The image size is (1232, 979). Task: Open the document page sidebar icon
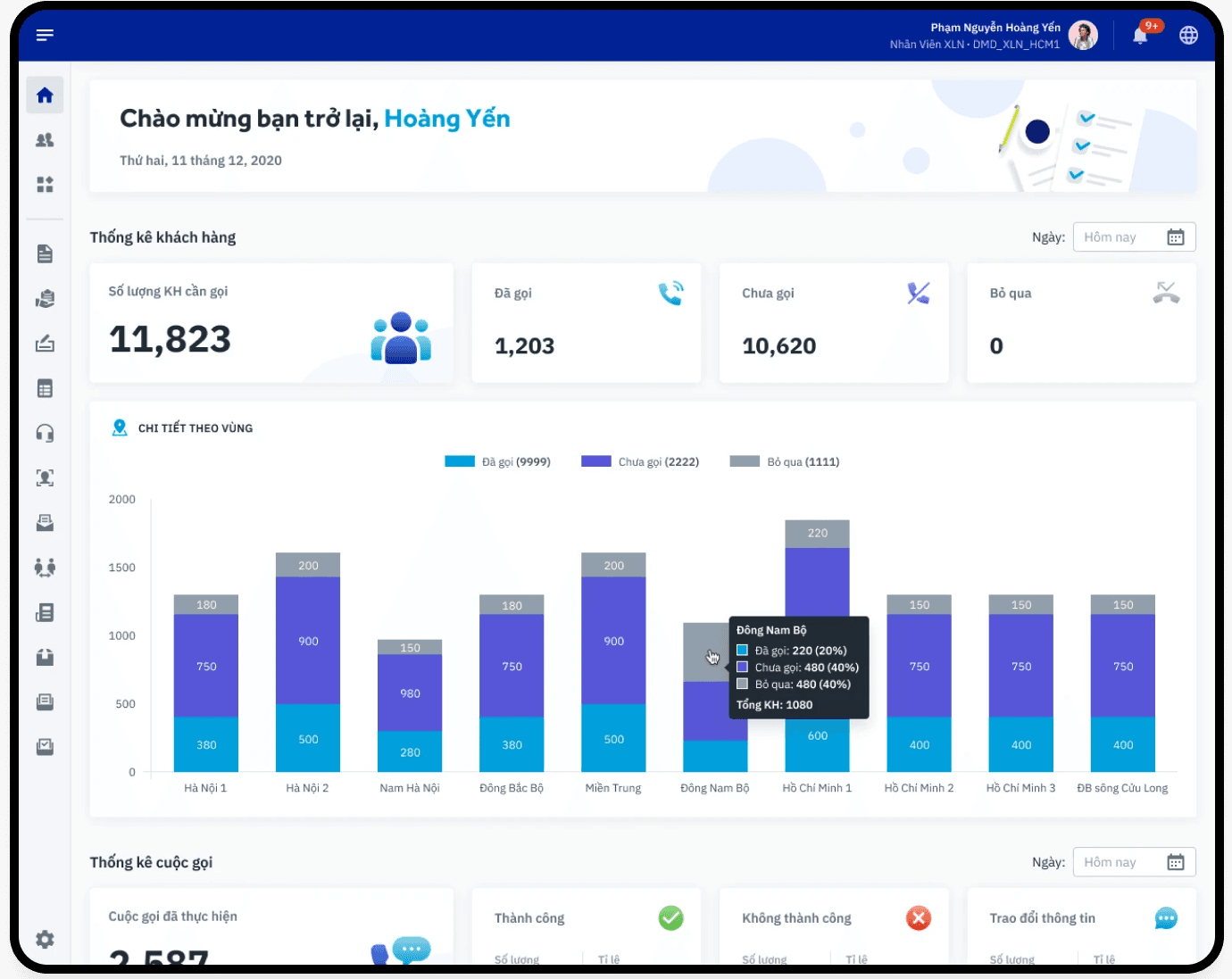point(45,254)
